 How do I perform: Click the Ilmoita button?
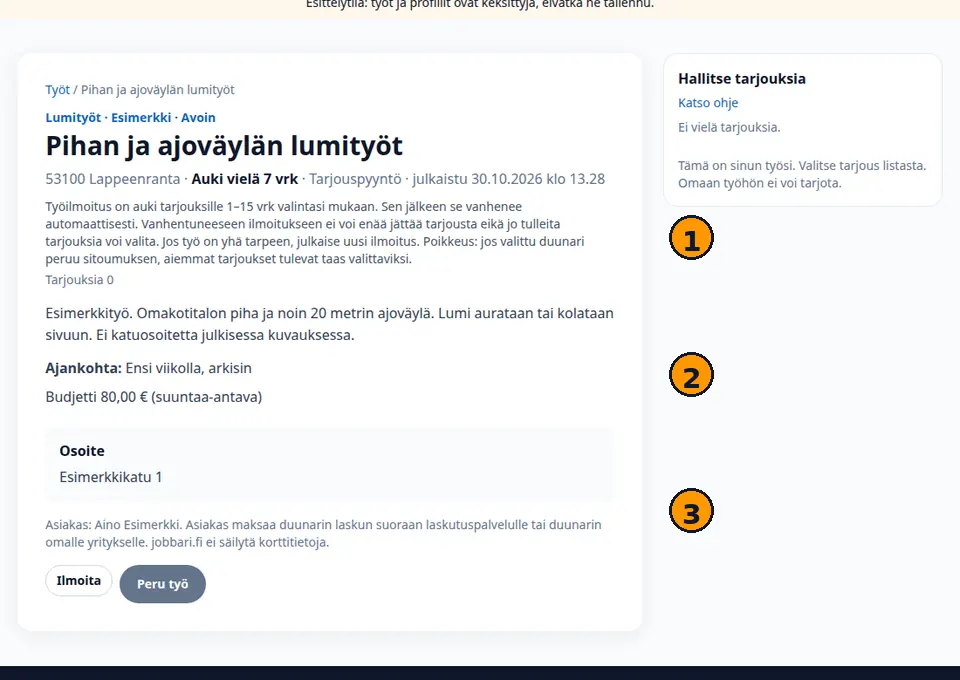(78, 581)
